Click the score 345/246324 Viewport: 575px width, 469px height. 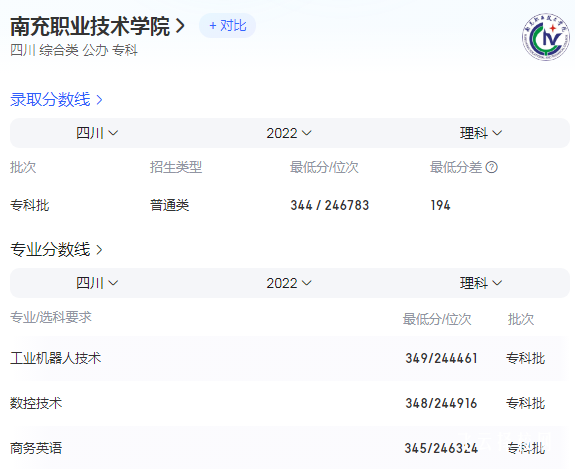click(x=442, y=448)
